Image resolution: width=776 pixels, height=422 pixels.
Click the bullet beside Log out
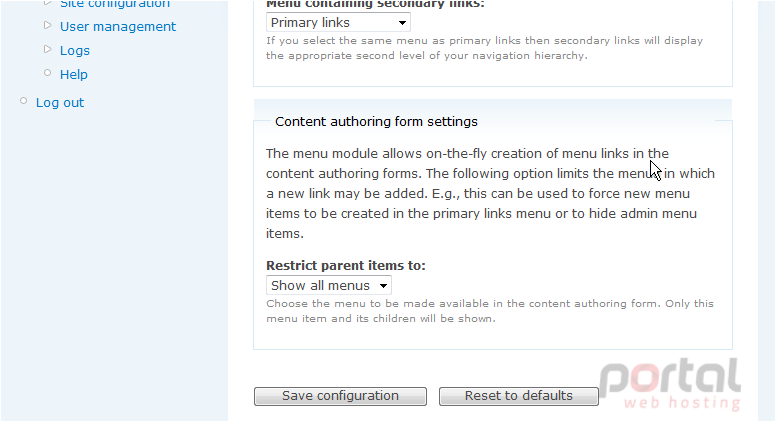(23, 101)
